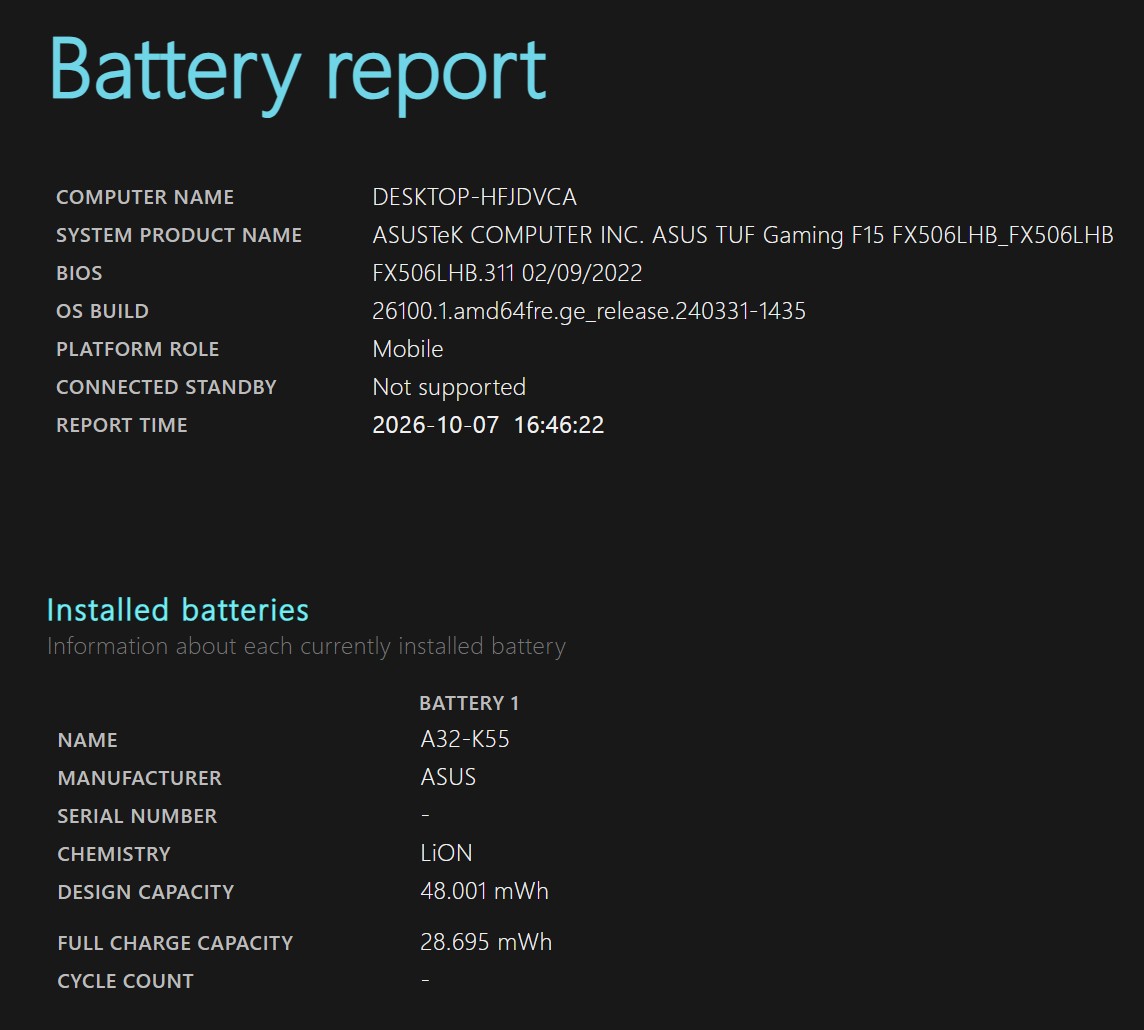The width and height of the screenshot is (1144, 1030).
Task: Select the FULL CHARGE CAPACITY label
Action: (x=175, y=942)
